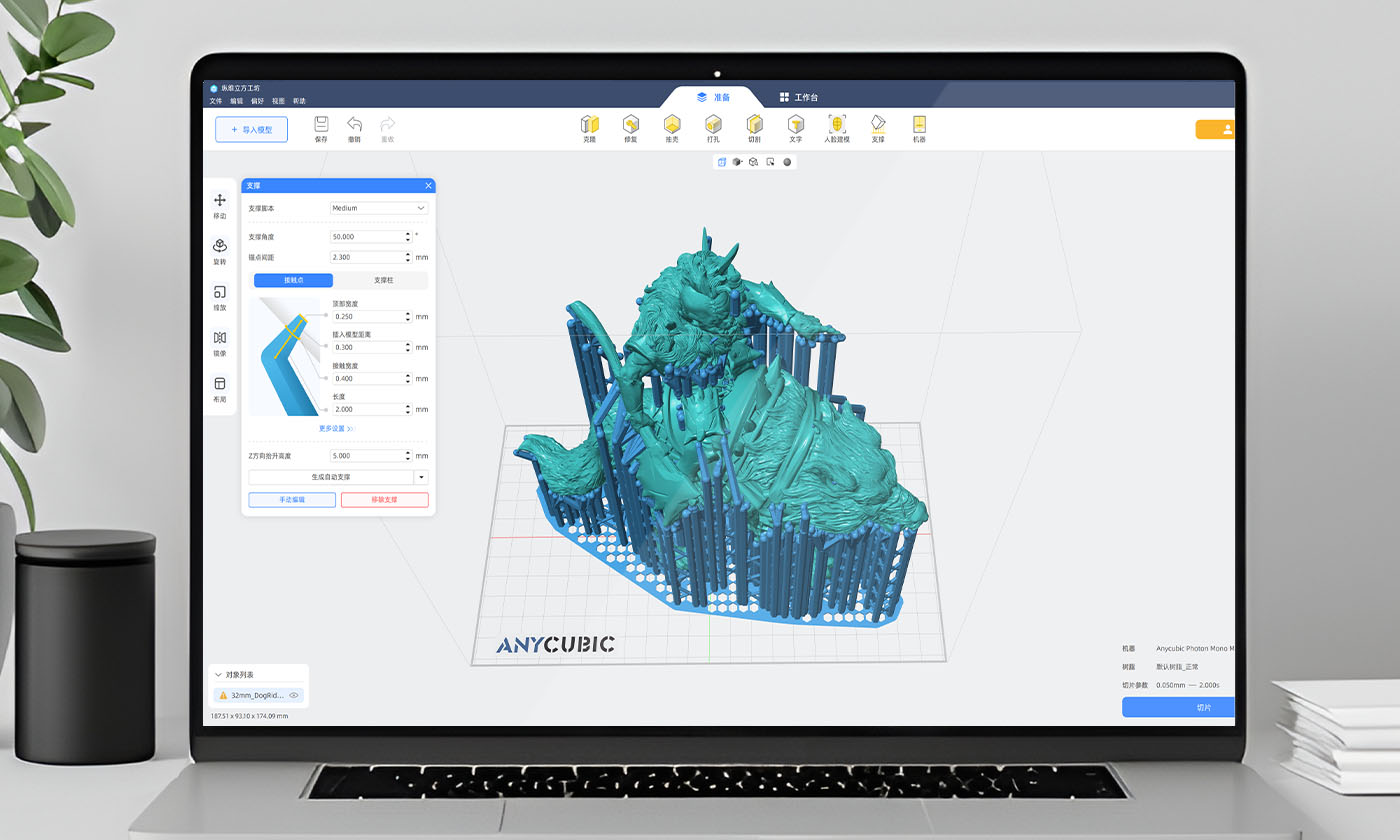This screenshot has height=840, width=1400.
Task: Open the Repair (修复) tool
Action: pyautogui.click(x=631, y=128)
